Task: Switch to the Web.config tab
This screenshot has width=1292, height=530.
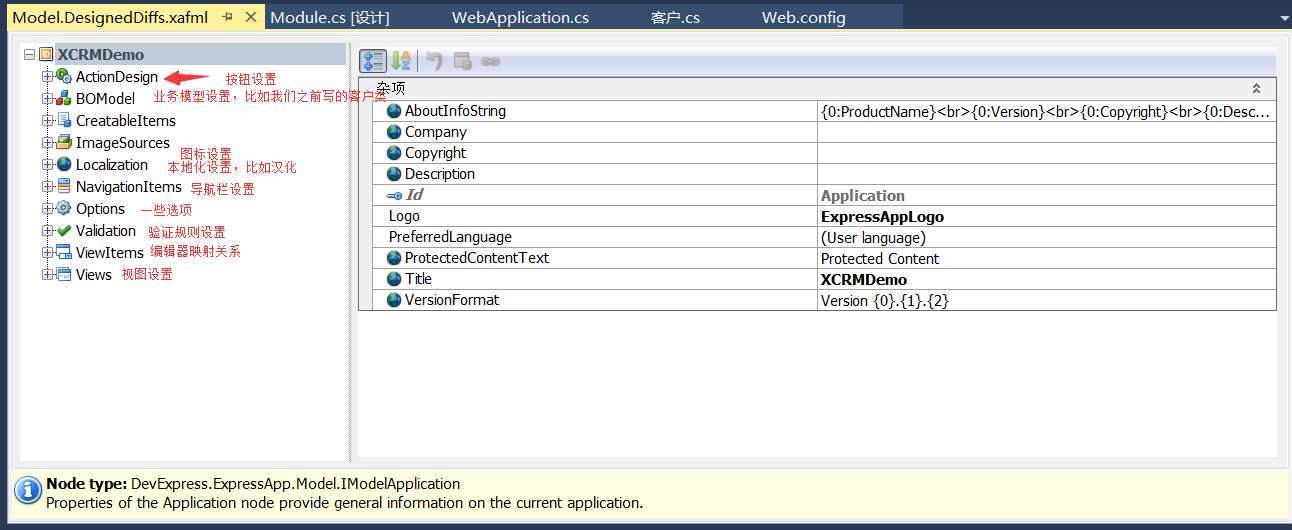Action: coord(803,17)
